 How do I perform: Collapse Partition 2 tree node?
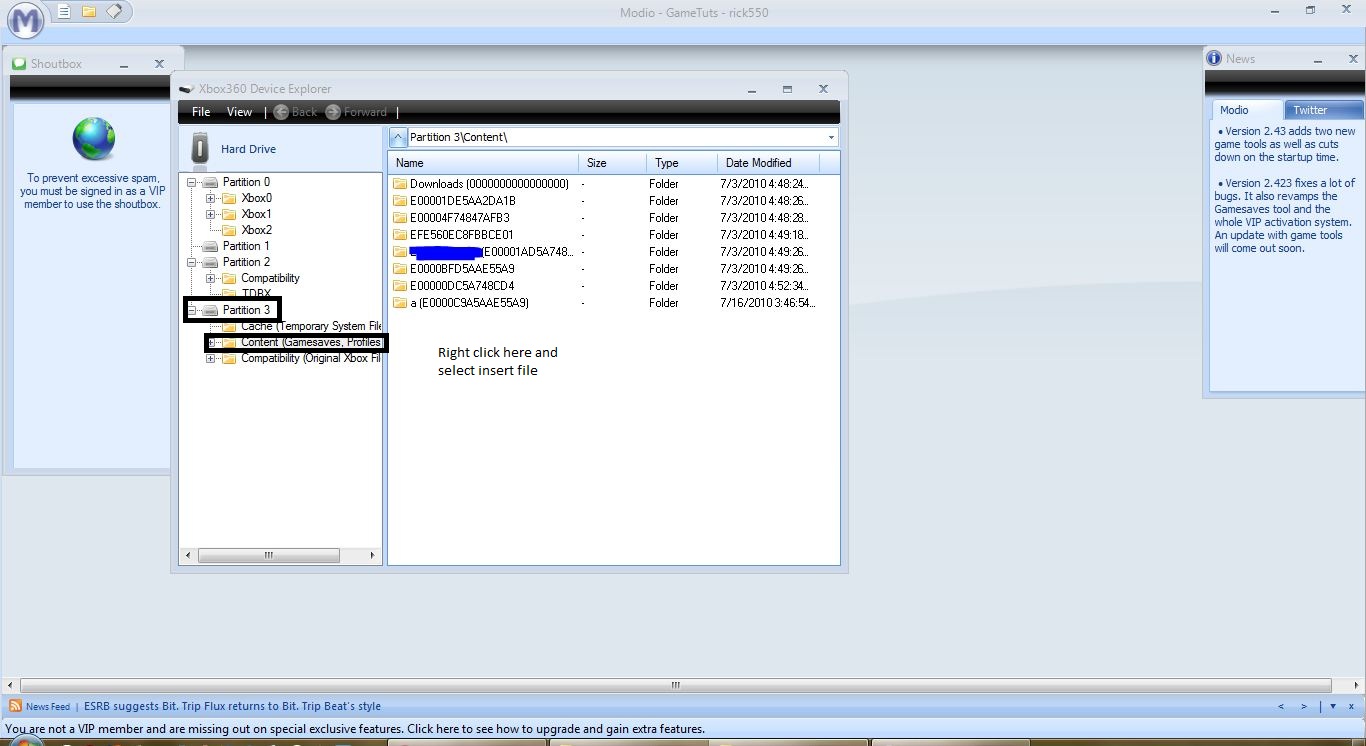click(x=191, y=262)
